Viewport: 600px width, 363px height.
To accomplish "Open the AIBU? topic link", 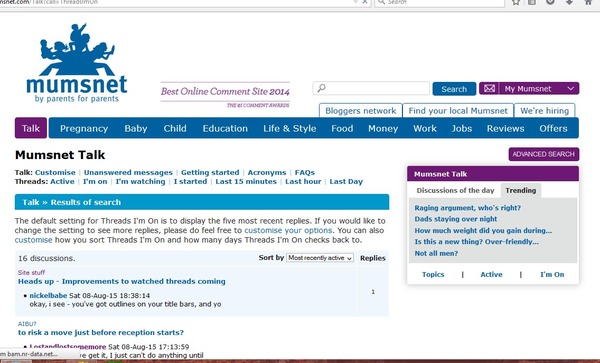I will pos(27,324).
